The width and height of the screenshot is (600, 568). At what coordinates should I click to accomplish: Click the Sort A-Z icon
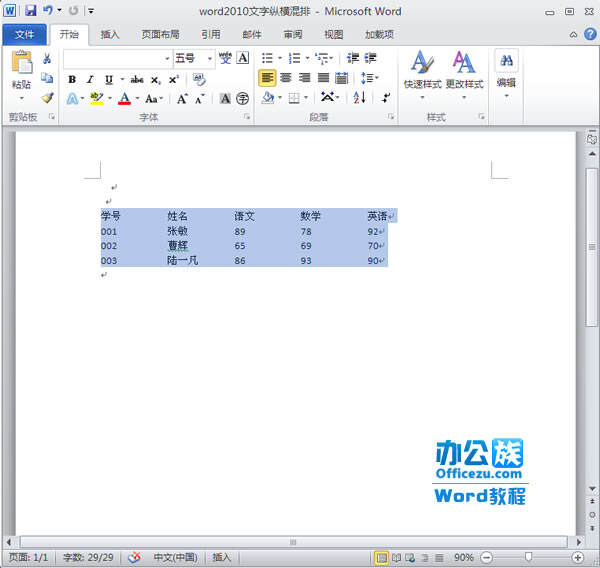[359, 98]
